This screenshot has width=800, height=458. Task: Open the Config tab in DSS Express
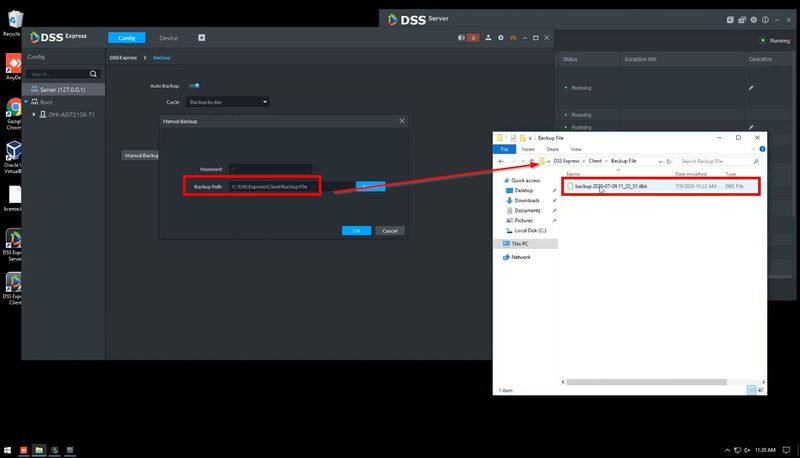pos(127,38)
